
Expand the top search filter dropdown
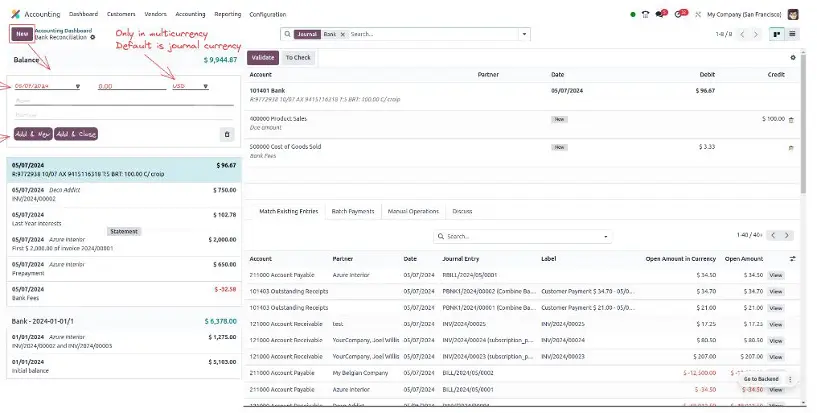tap(524, 34)
